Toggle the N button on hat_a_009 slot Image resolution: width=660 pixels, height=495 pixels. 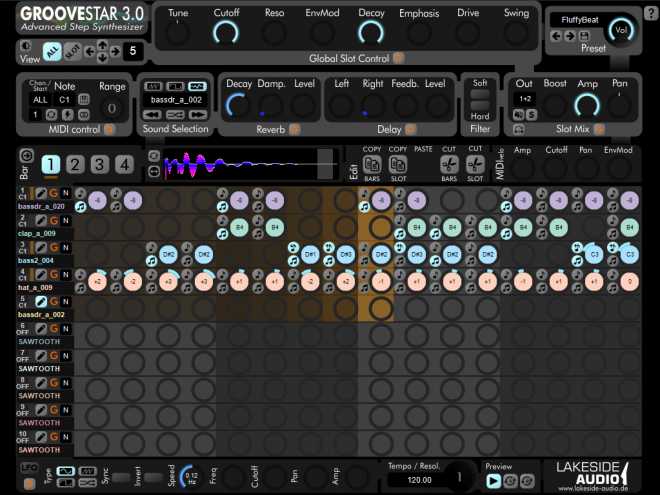(66, 274)
